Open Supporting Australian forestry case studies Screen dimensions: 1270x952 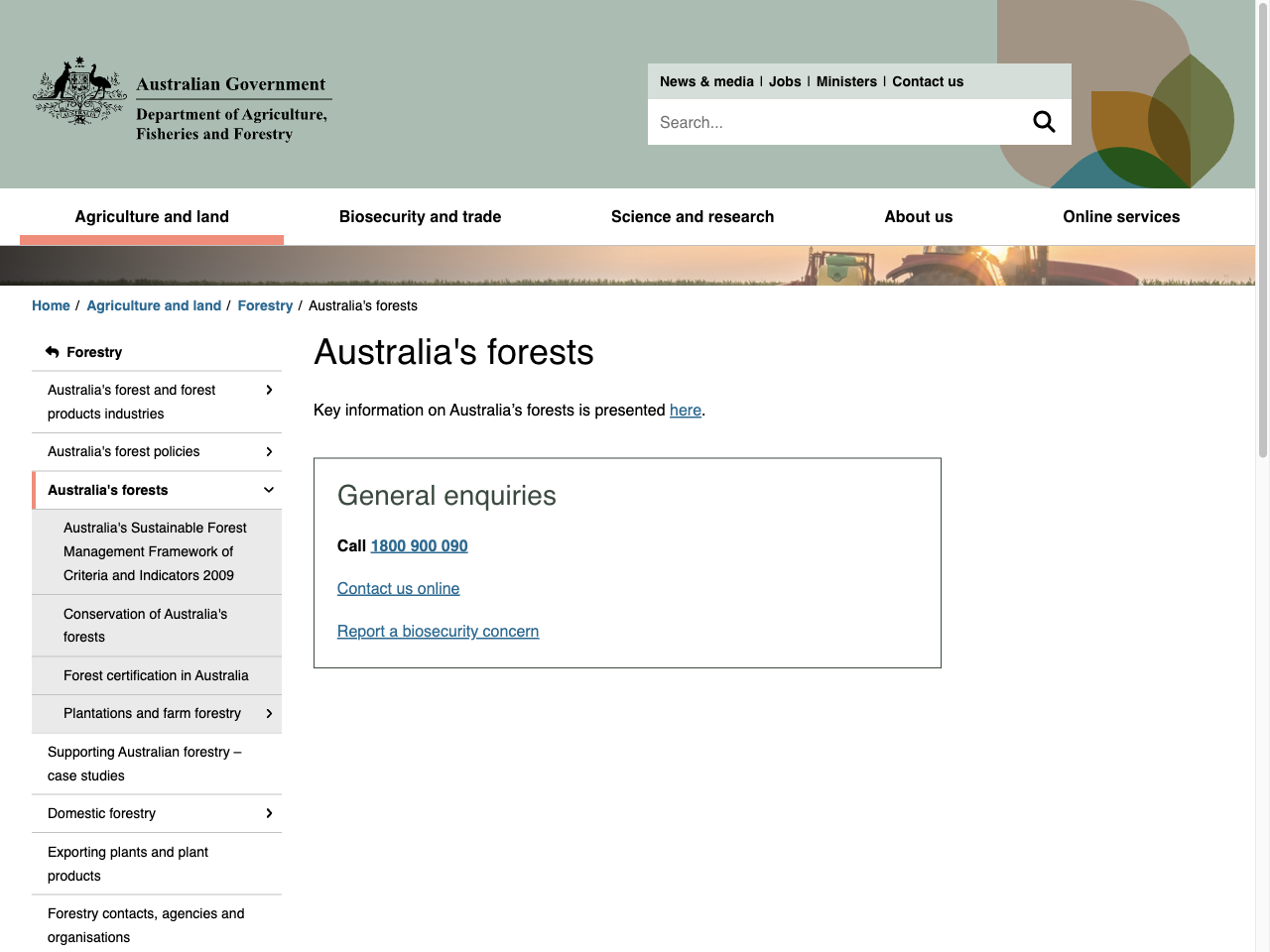pos(145,764)
